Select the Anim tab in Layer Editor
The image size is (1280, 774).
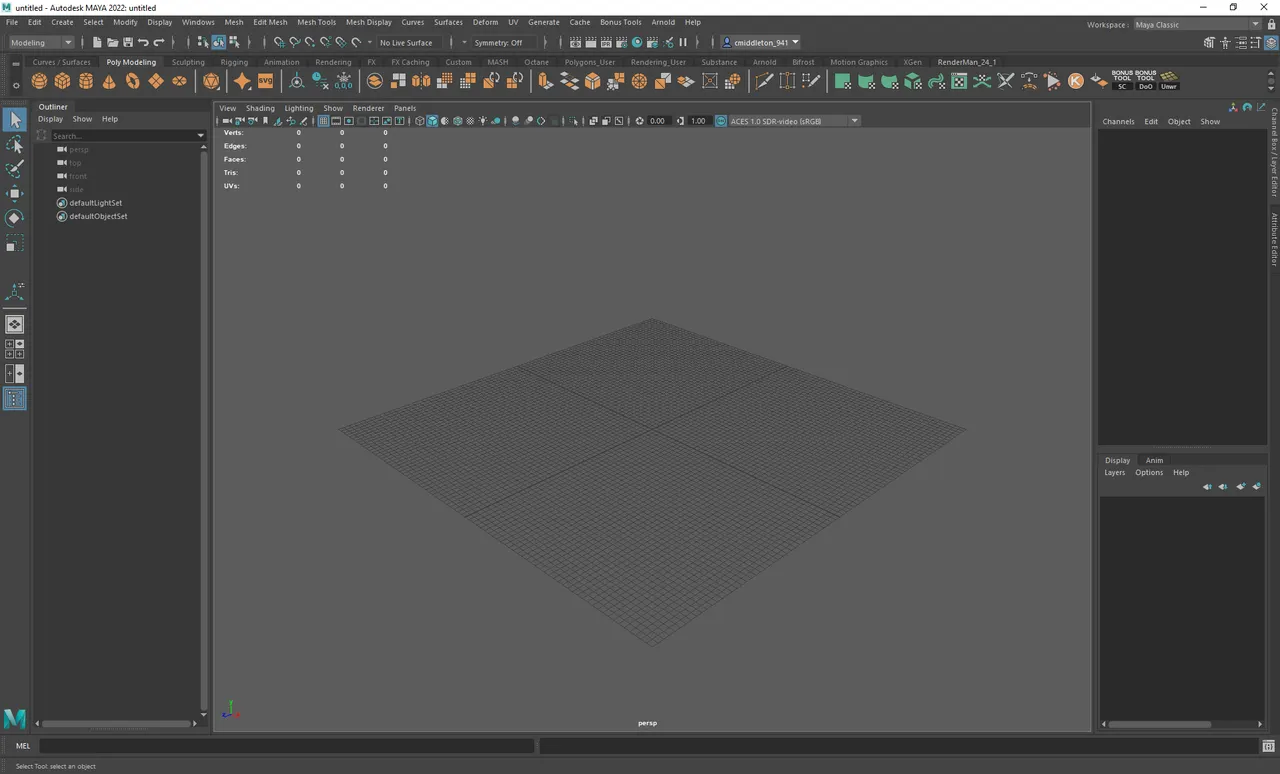[1154, 460]
